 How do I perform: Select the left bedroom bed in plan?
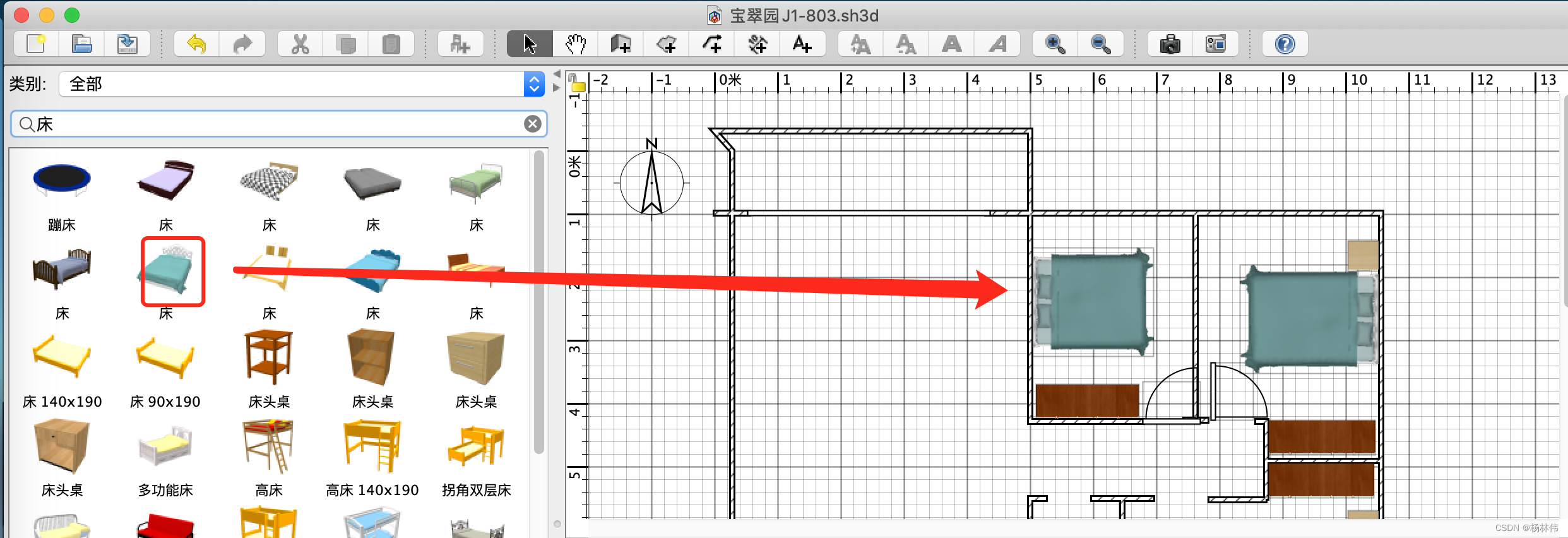tap(1095, 302)
